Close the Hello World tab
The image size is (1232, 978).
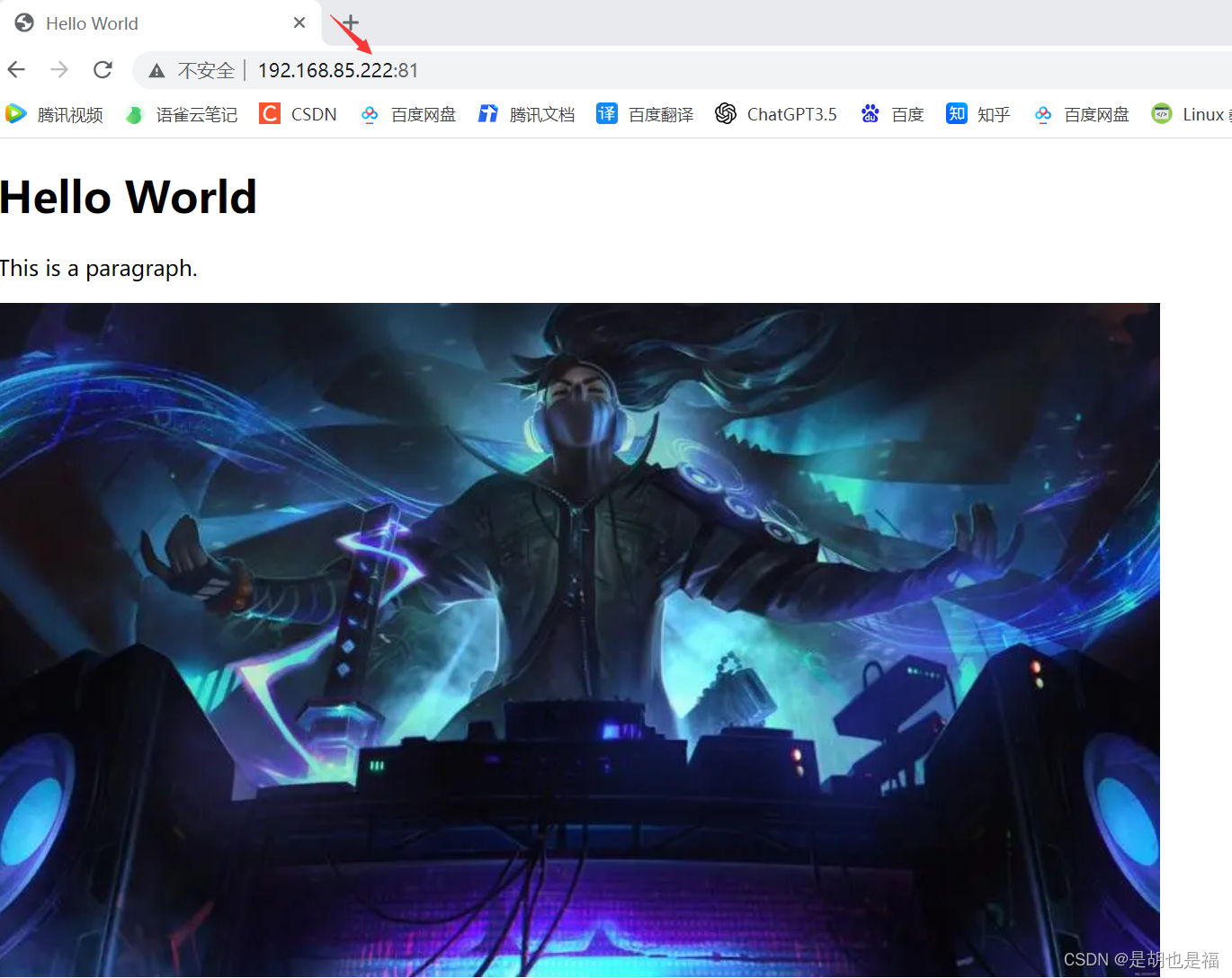[x=299, y=22]
